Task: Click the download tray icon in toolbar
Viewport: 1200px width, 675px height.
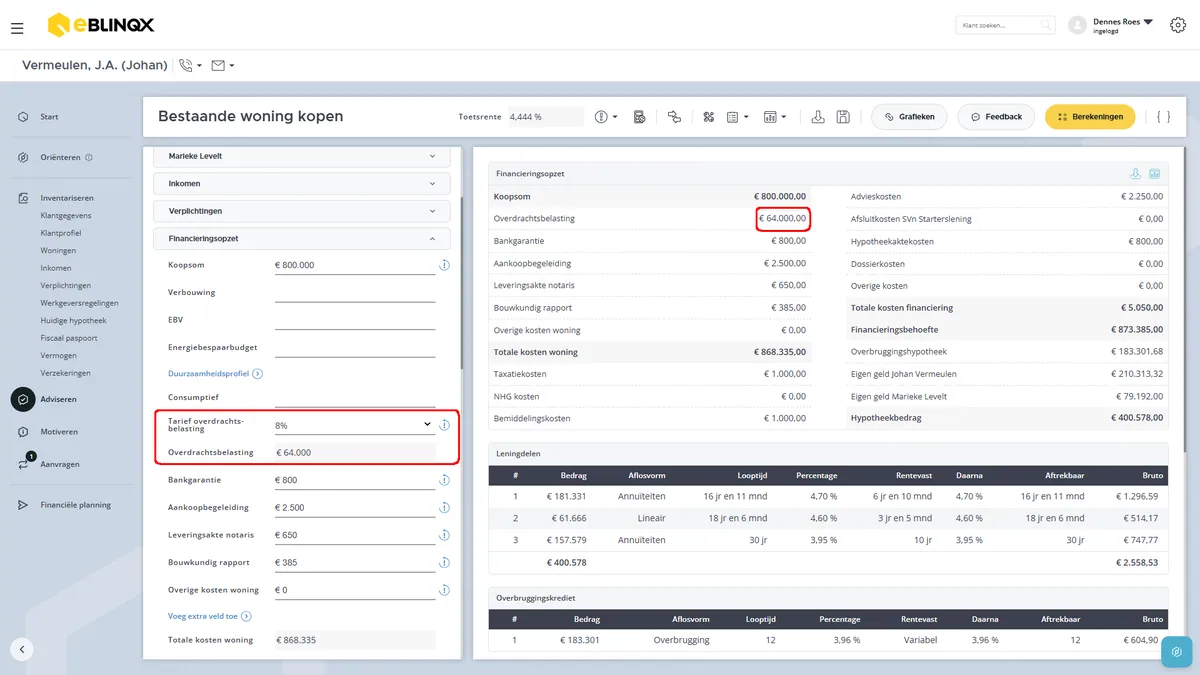Action: 818,117
